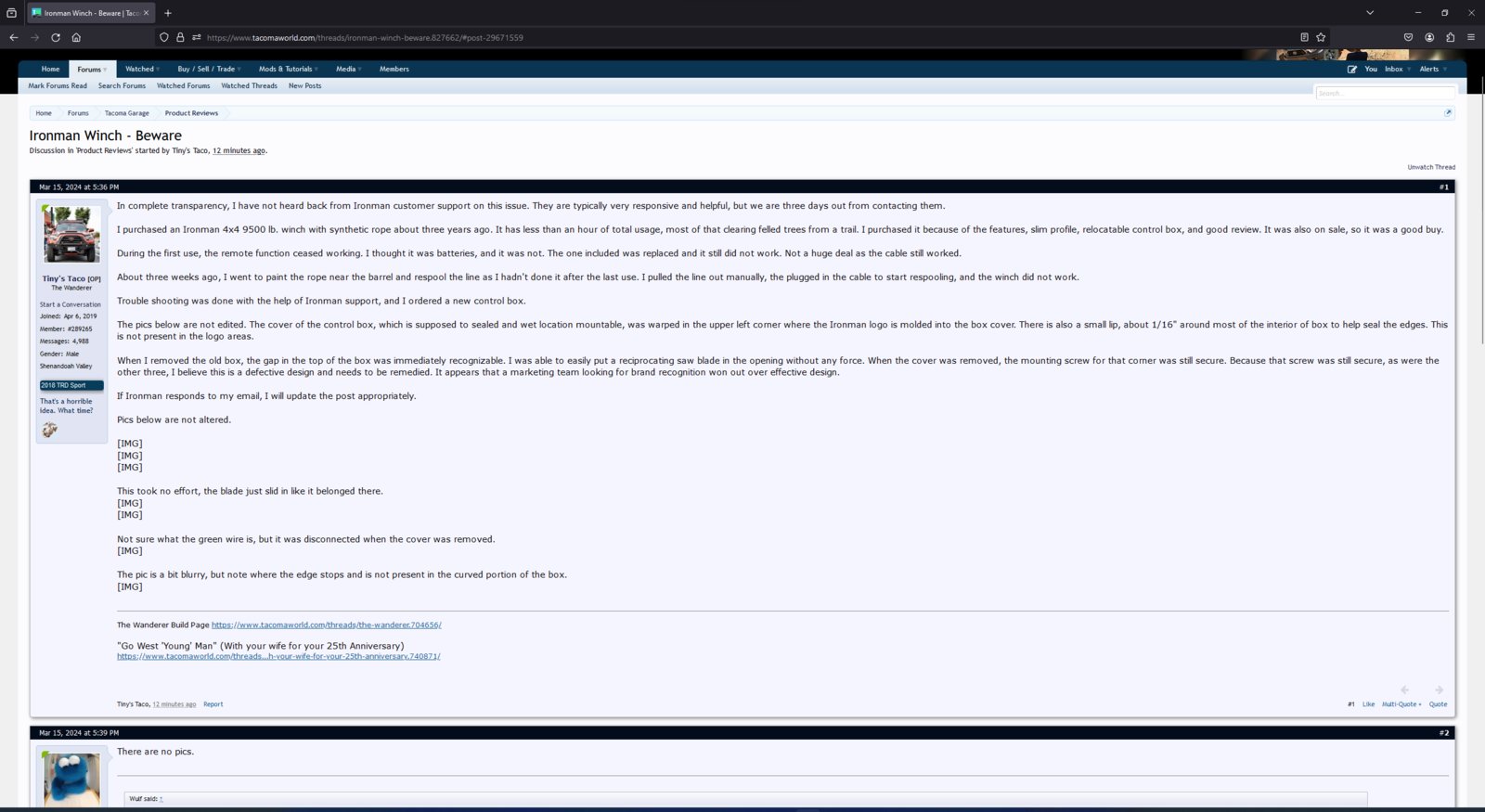Open site permissions icon in address bar

coord(196,37)
